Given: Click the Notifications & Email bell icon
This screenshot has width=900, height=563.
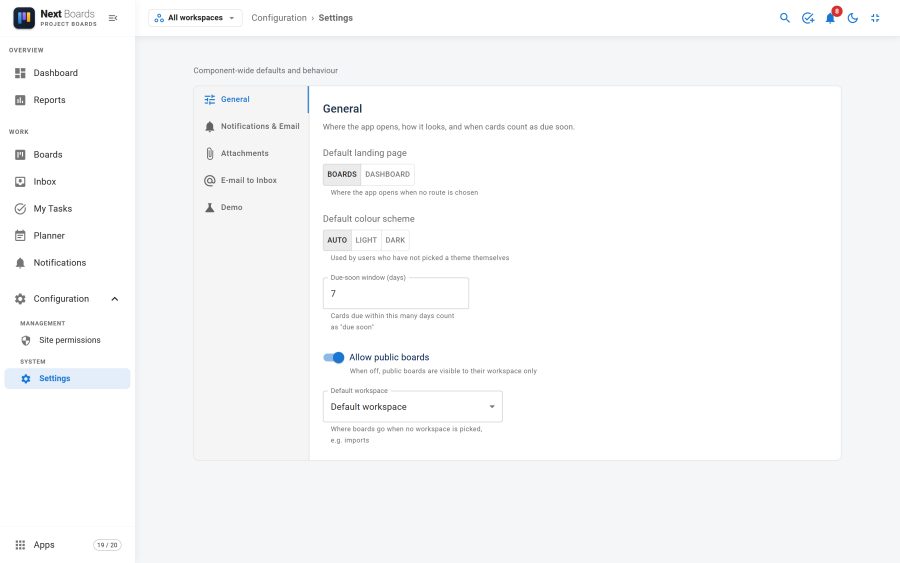Looking at the screenshot, I should pos(210,126).
